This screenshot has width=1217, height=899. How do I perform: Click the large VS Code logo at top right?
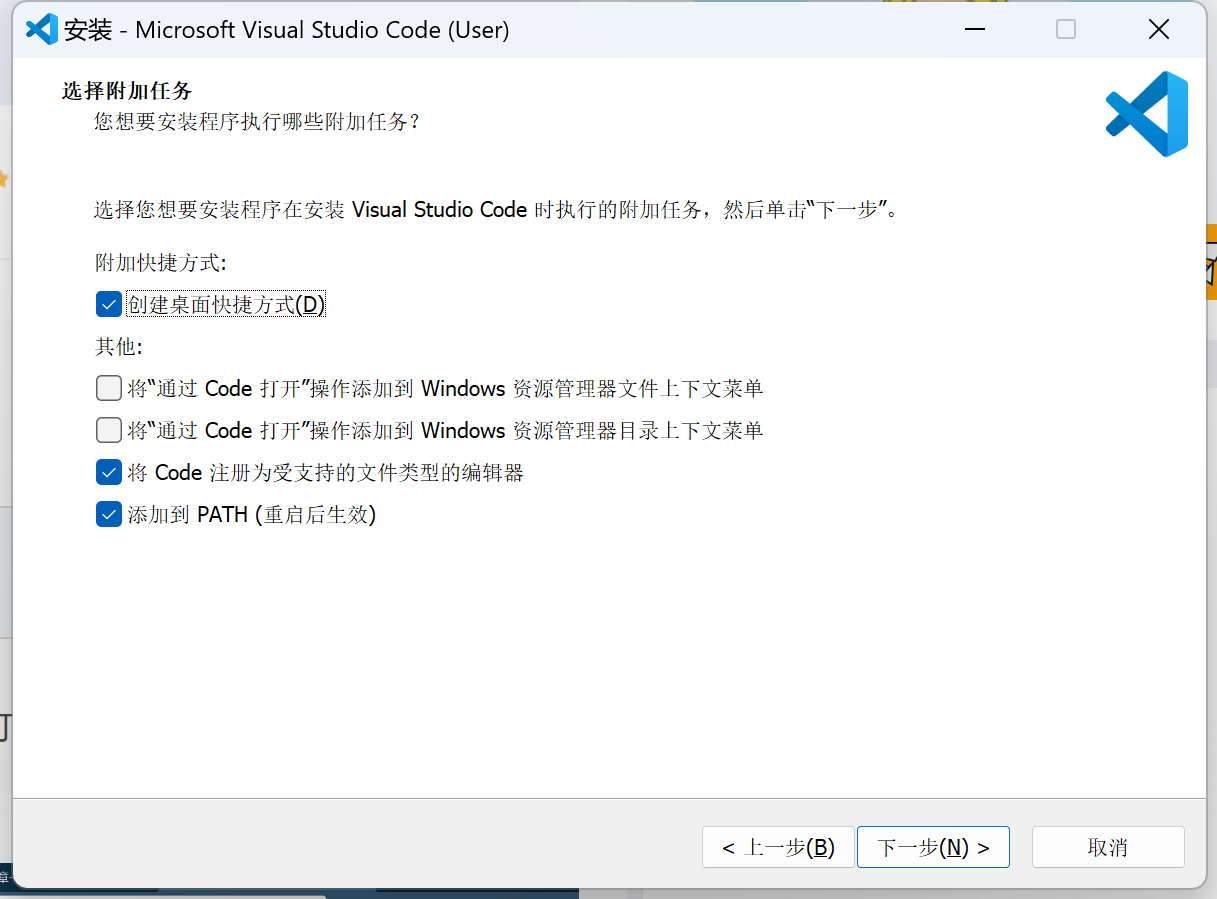(x=1147, y=114)
